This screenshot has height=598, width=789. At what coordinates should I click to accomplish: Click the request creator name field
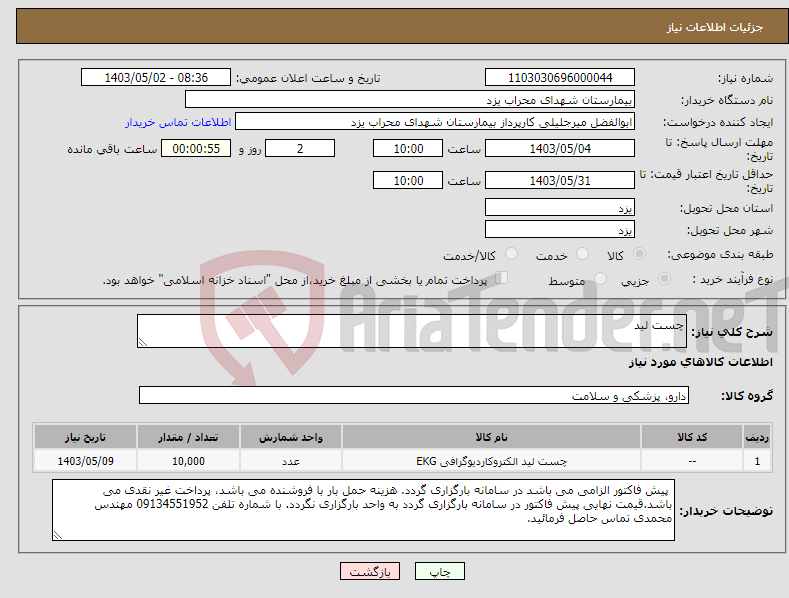coord(435,122)
